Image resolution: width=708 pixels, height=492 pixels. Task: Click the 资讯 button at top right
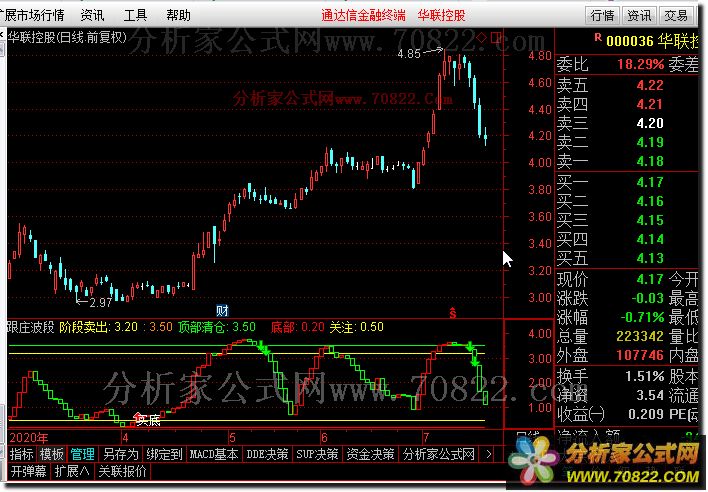(639, 16)
